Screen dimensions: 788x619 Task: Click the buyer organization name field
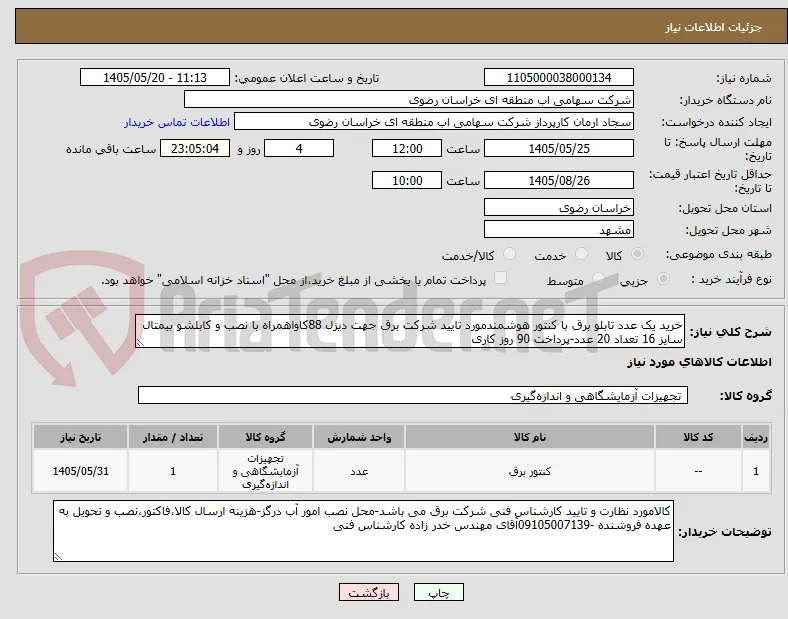(409, 99)
